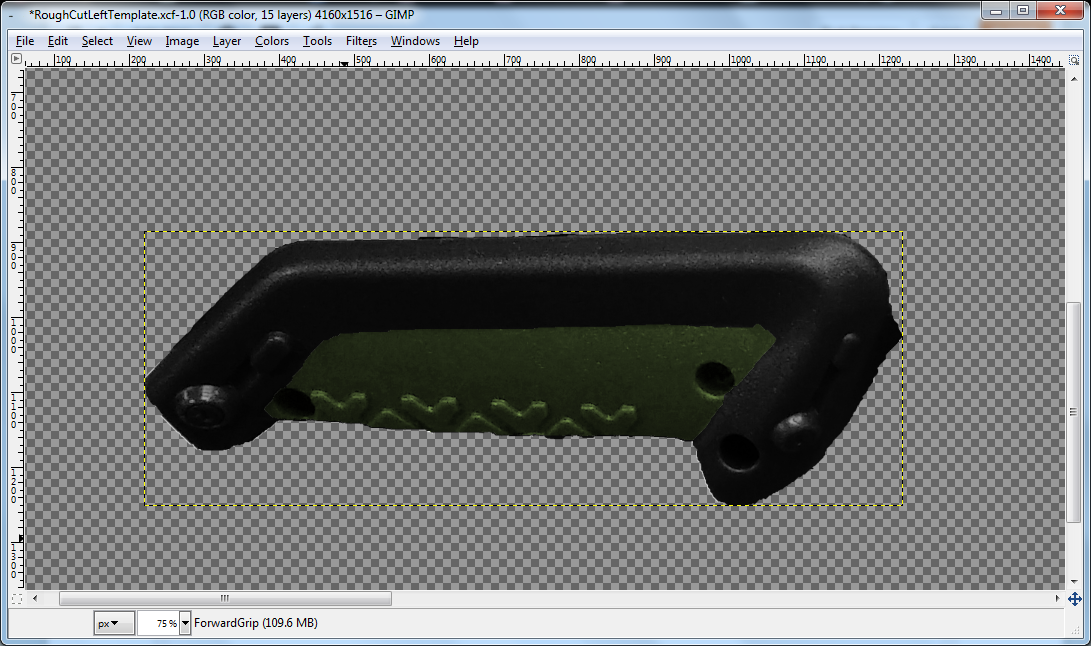
Task: Open the File menu
Action: 24,41
